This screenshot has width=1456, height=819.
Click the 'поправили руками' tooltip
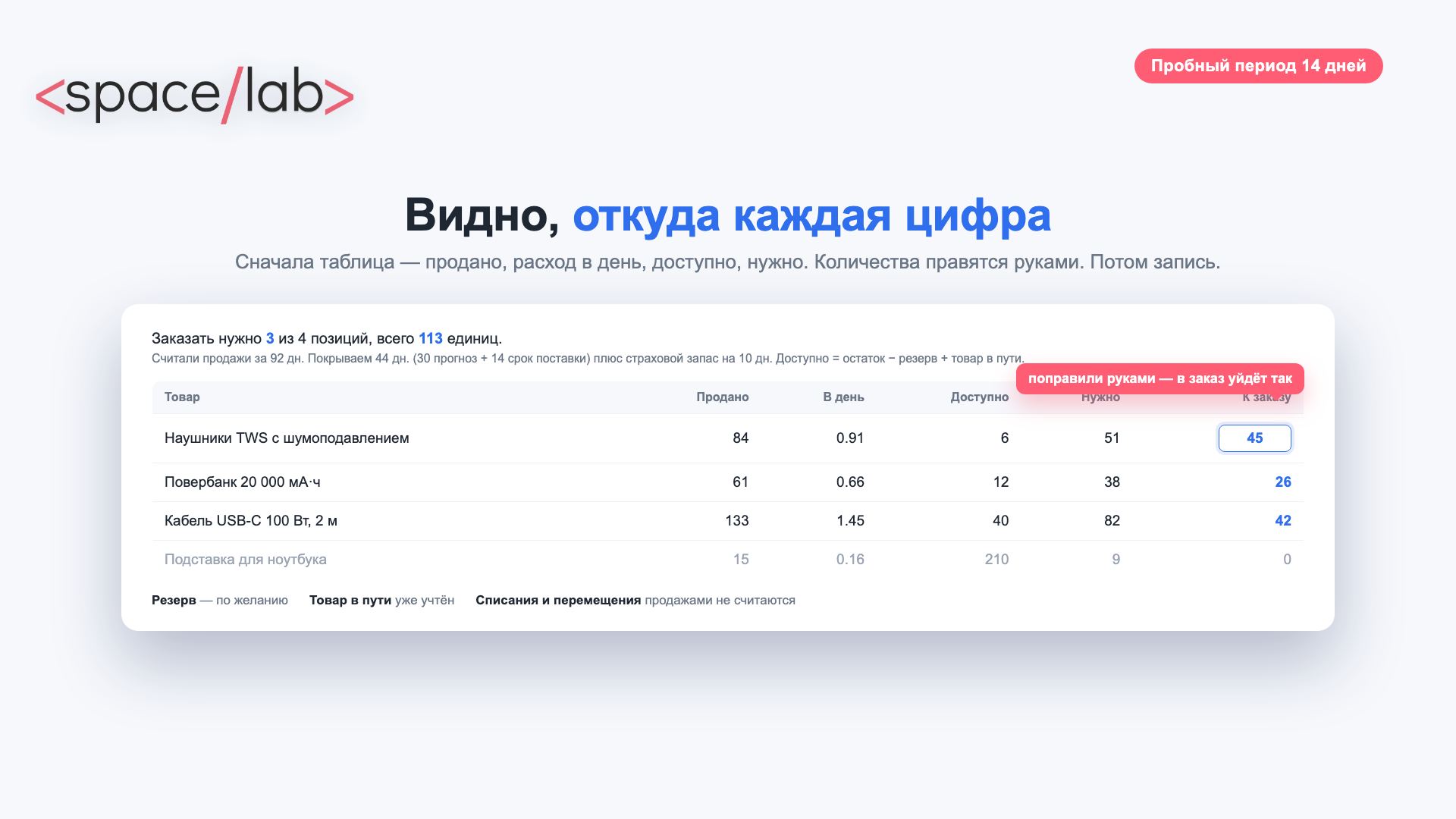coord(1160,378)
